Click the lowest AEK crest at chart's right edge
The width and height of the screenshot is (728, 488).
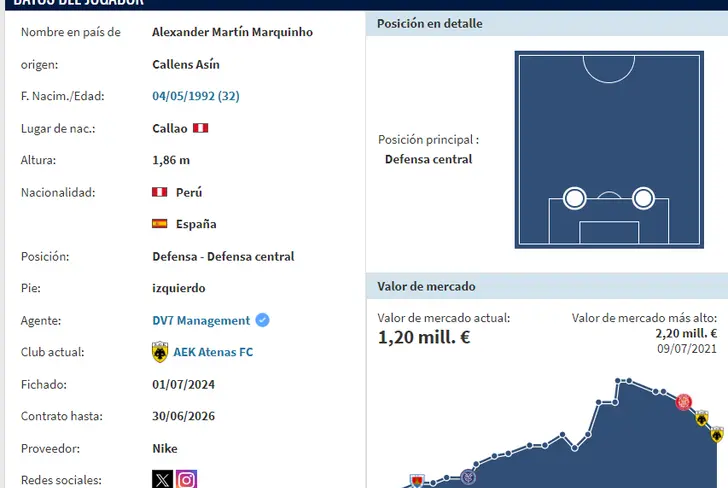[x=717, y=435]
